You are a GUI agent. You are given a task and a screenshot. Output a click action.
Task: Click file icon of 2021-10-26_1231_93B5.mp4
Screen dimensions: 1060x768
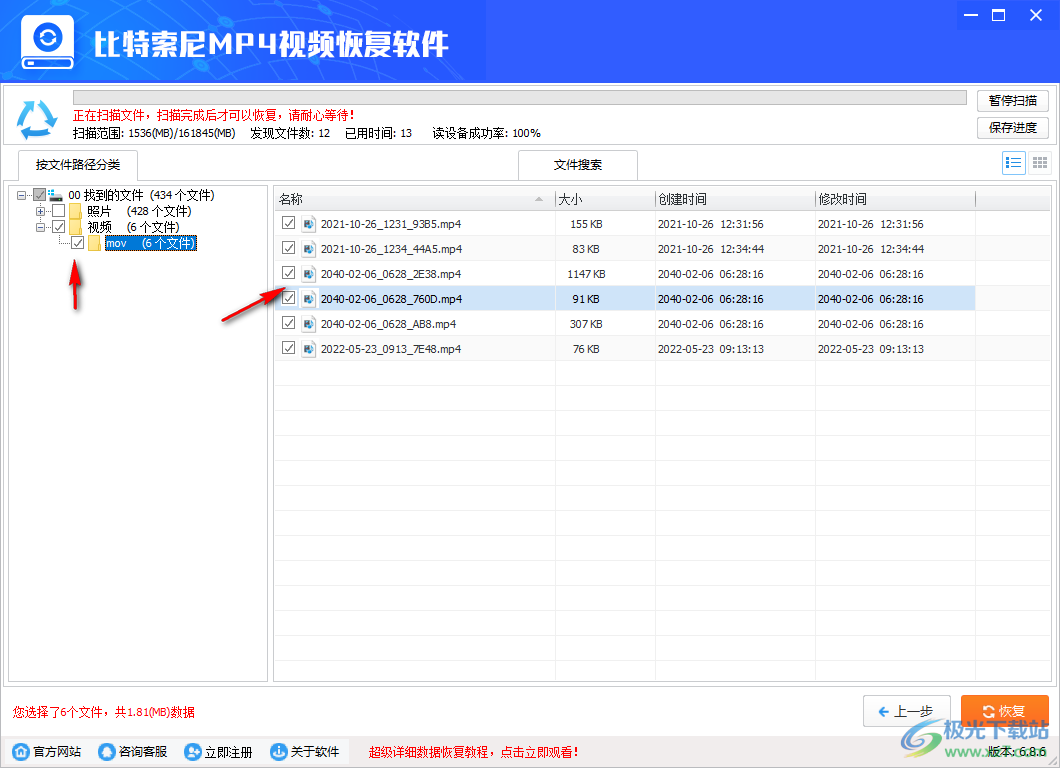(x=309, y=224)
